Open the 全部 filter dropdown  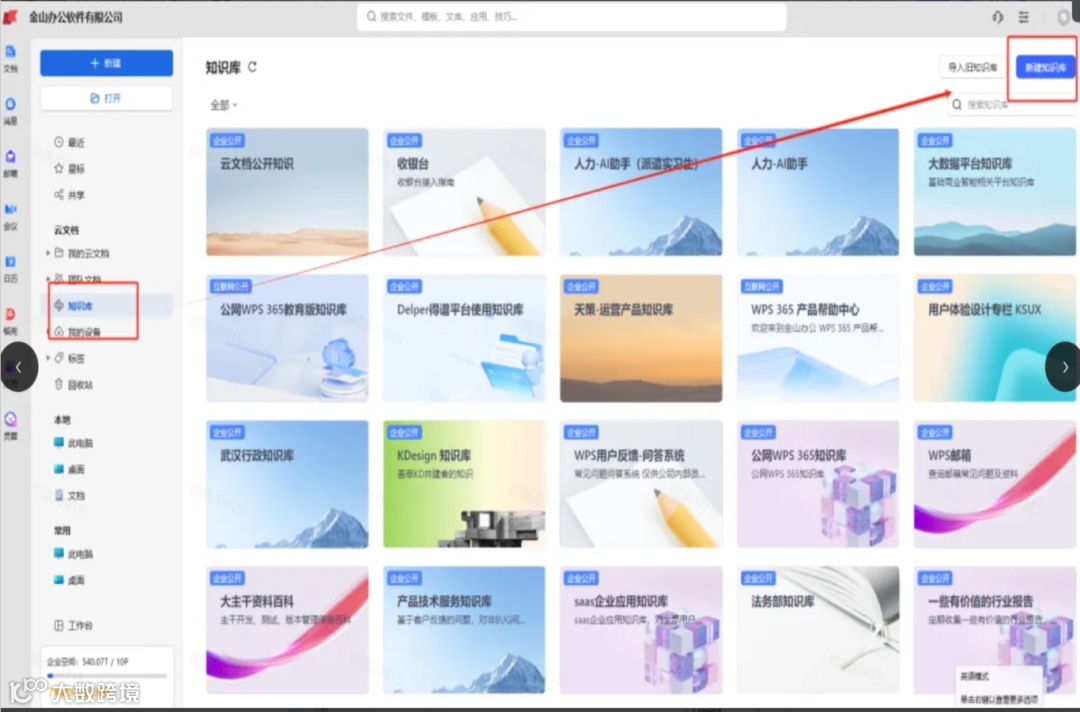[x=224, y=105]
